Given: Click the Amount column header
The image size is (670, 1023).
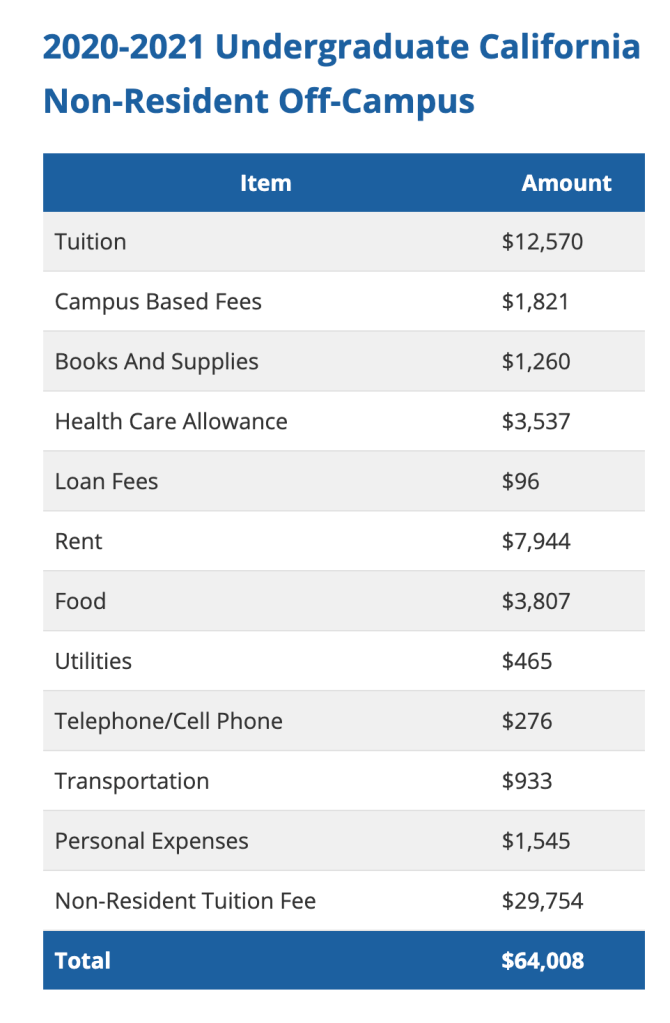Looking at the screenshot, I should (x=566, y=183).
